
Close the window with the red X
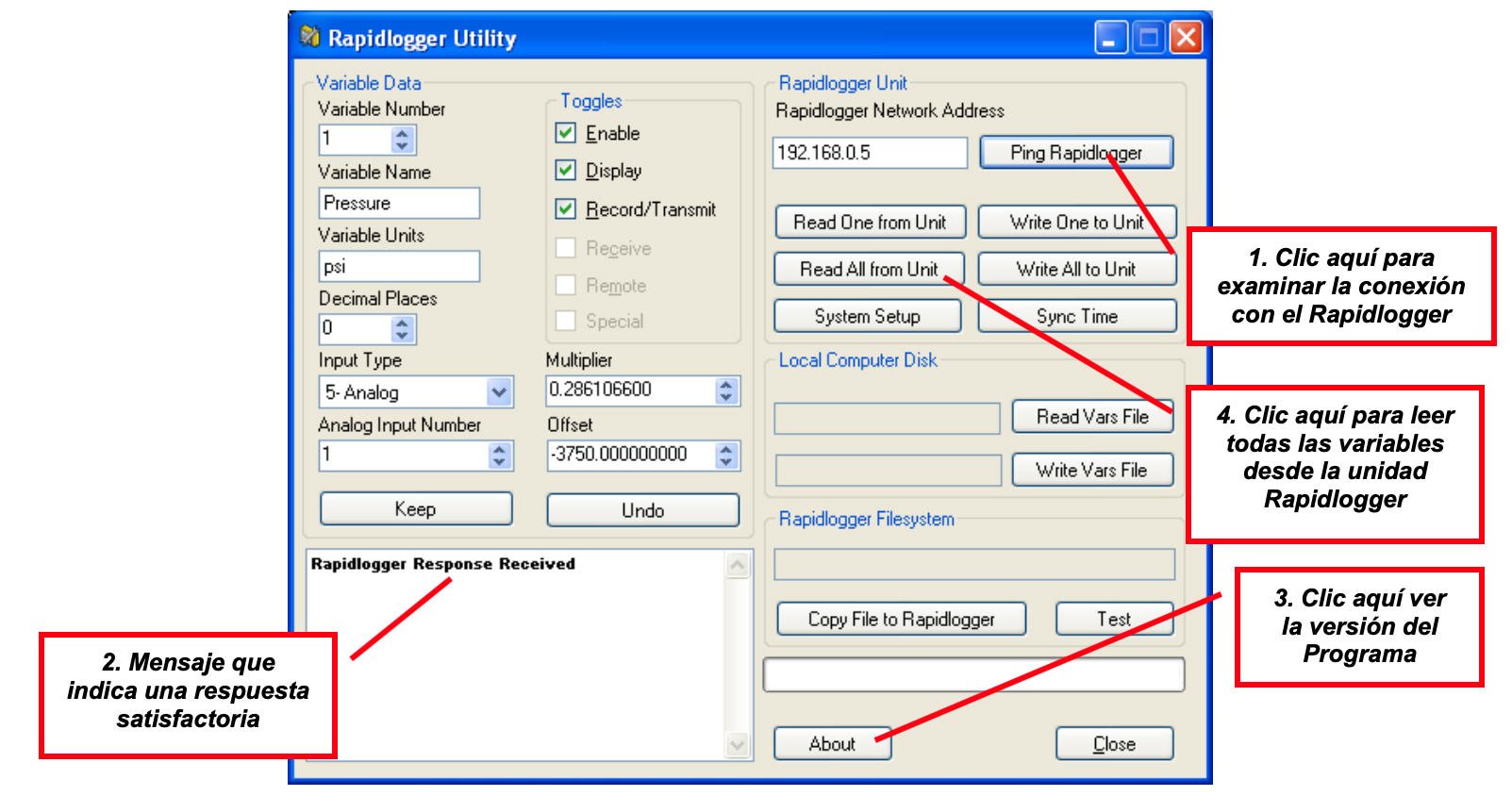(x=1186, y=38)
